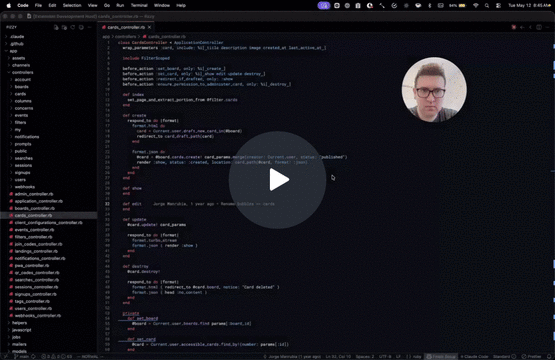This screenshot has width=555, height=360.
Task: Click the New Folder icon in explorer header
Action: (x=64, y=27)
